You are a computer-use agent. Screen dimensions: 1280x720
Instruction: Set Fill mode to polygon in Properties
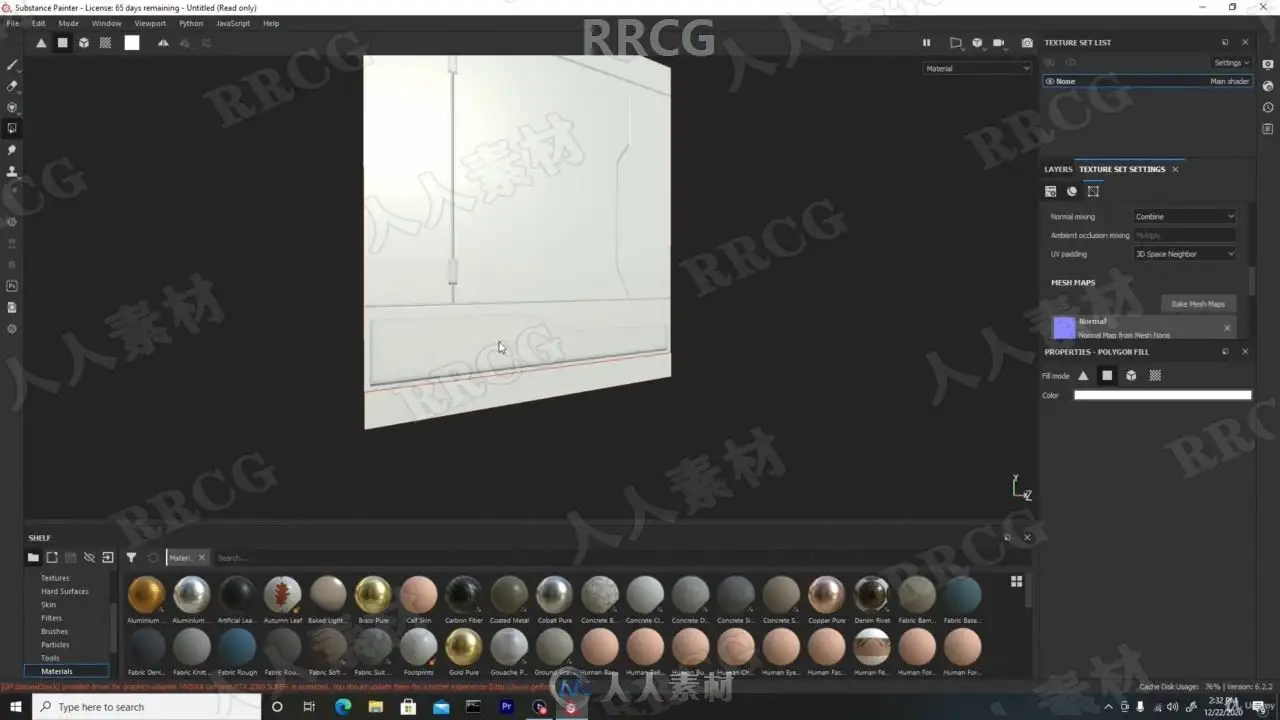pos(1107,376)
